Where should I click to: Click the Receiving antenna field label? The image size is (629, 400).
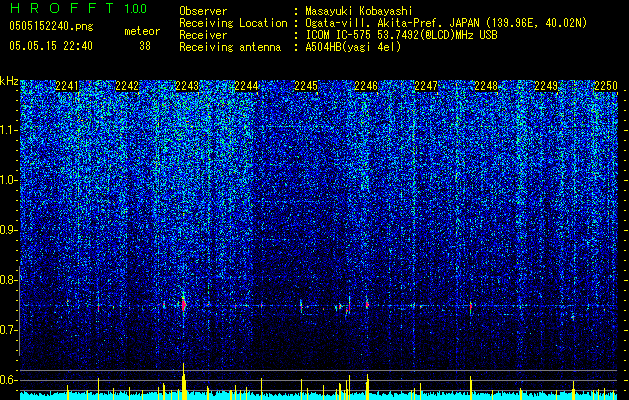click(230, 47)
